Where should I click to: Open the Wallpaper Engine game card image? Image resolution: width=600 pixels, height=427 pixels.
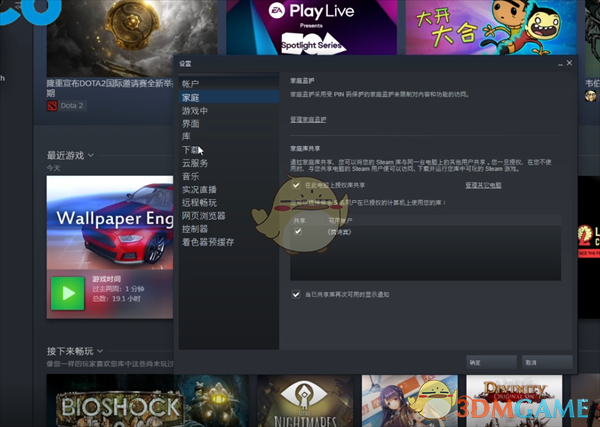pyautogui.click(x=110, y=223)
